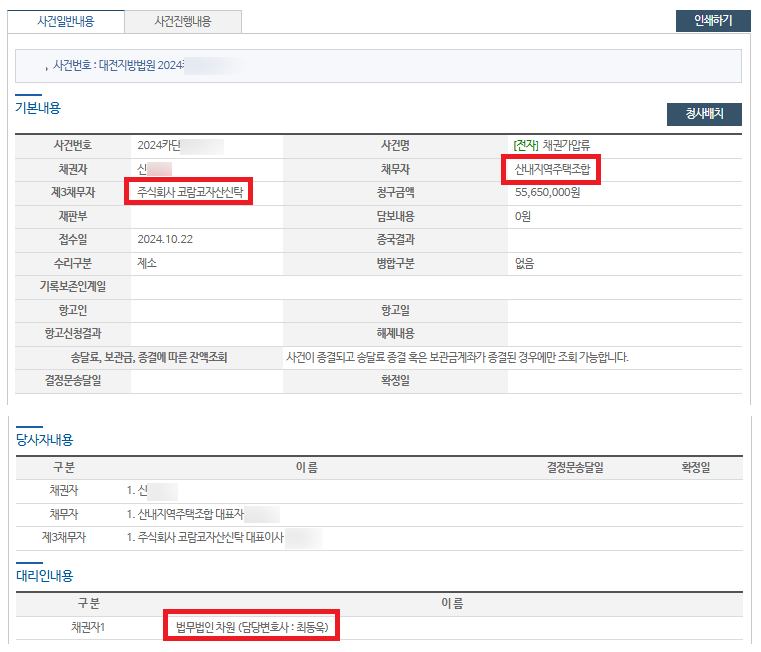Select the 청구금액 value 55,650,000원

coord(547,192)
